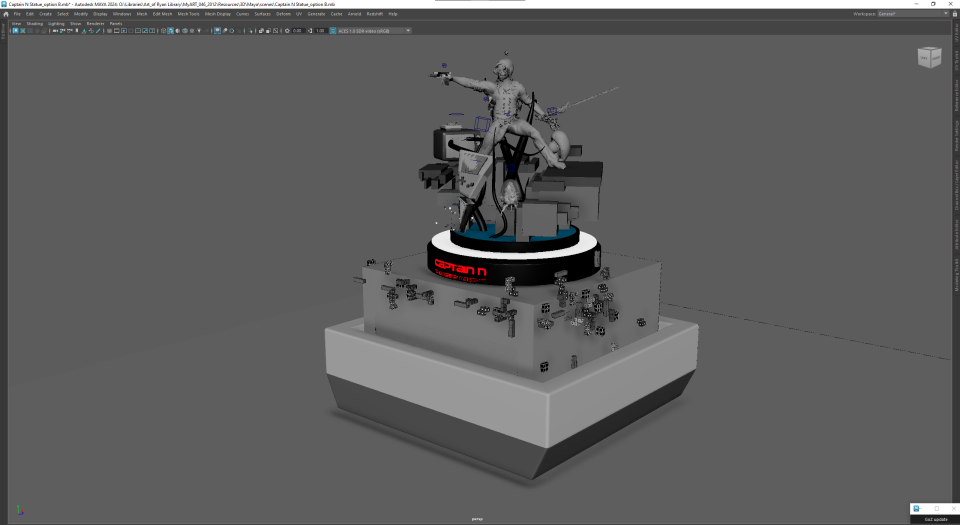Click the ViewCube in the viewport
The height and width of the screenshot is (525, 960).
929,57
